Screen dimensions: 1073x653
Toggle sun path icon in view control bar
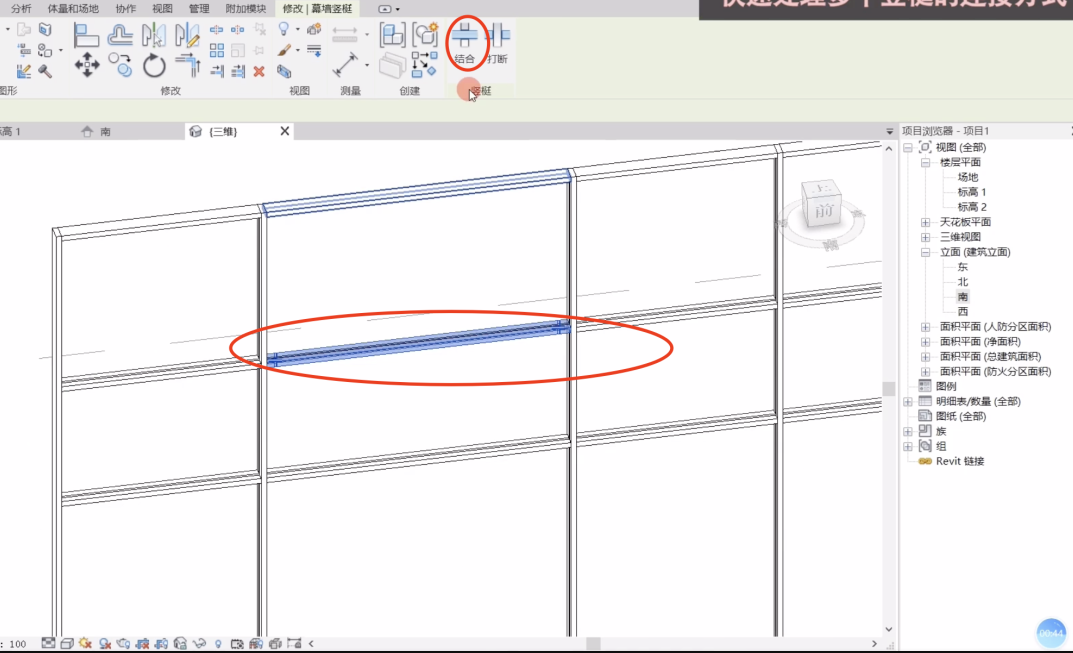tap(86, 643)
